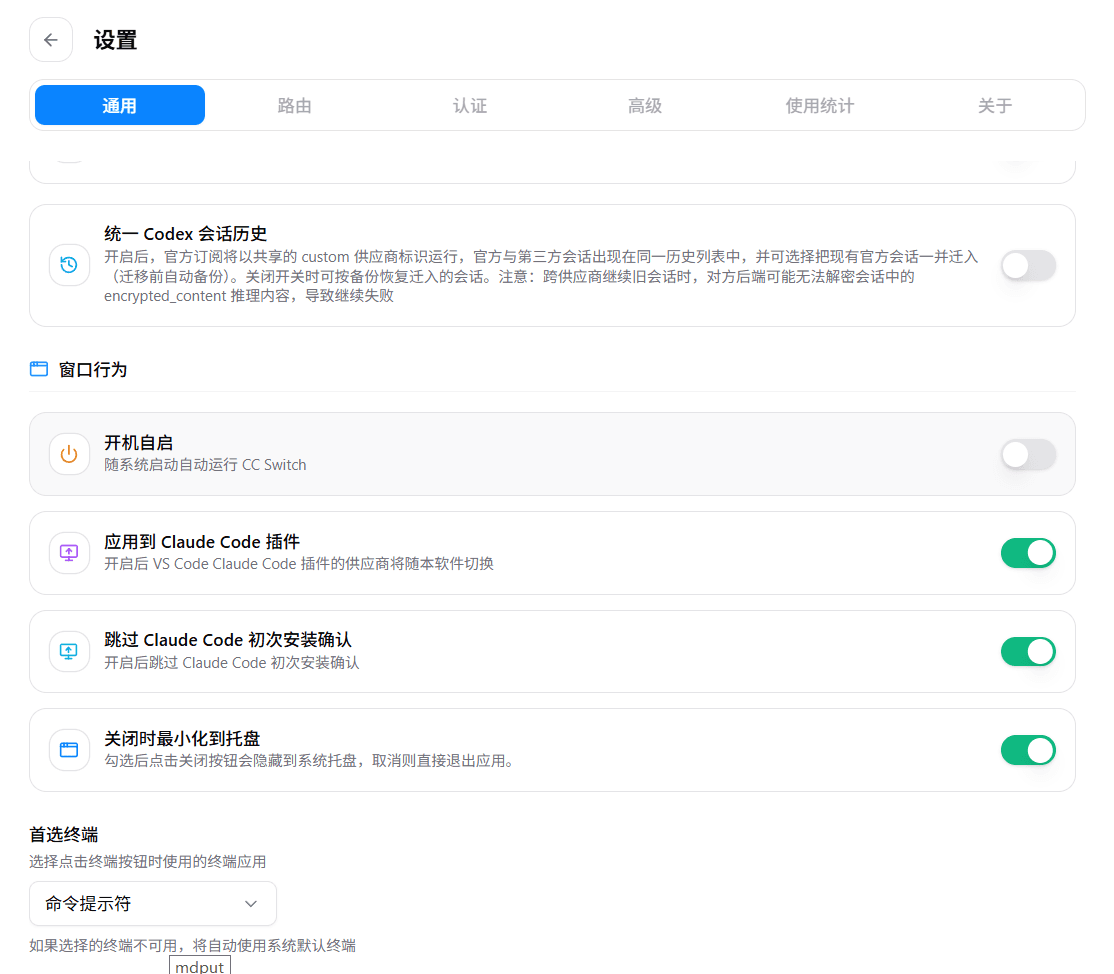
Task: Click the 选择点击终端按钮时使用的终端应用 description
Action: pos(148,862)
